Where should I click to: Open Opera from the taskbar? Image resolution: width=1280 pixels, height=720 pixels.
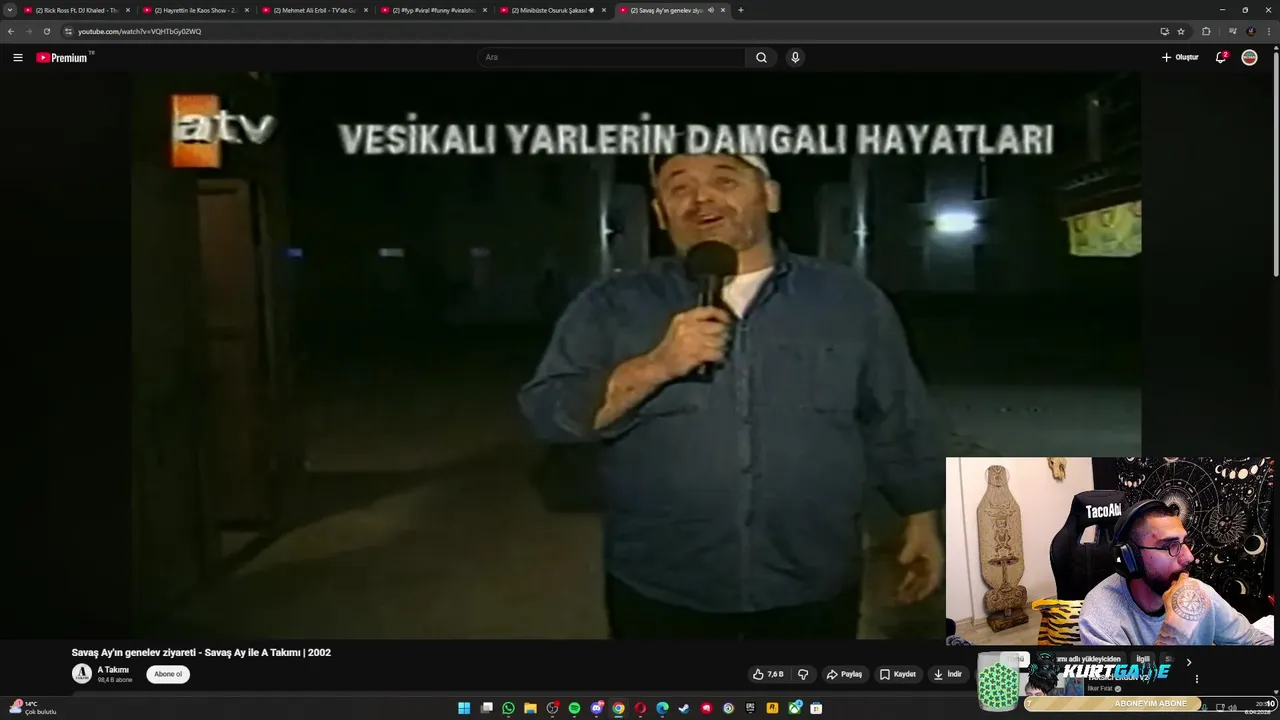pos(640,708)
